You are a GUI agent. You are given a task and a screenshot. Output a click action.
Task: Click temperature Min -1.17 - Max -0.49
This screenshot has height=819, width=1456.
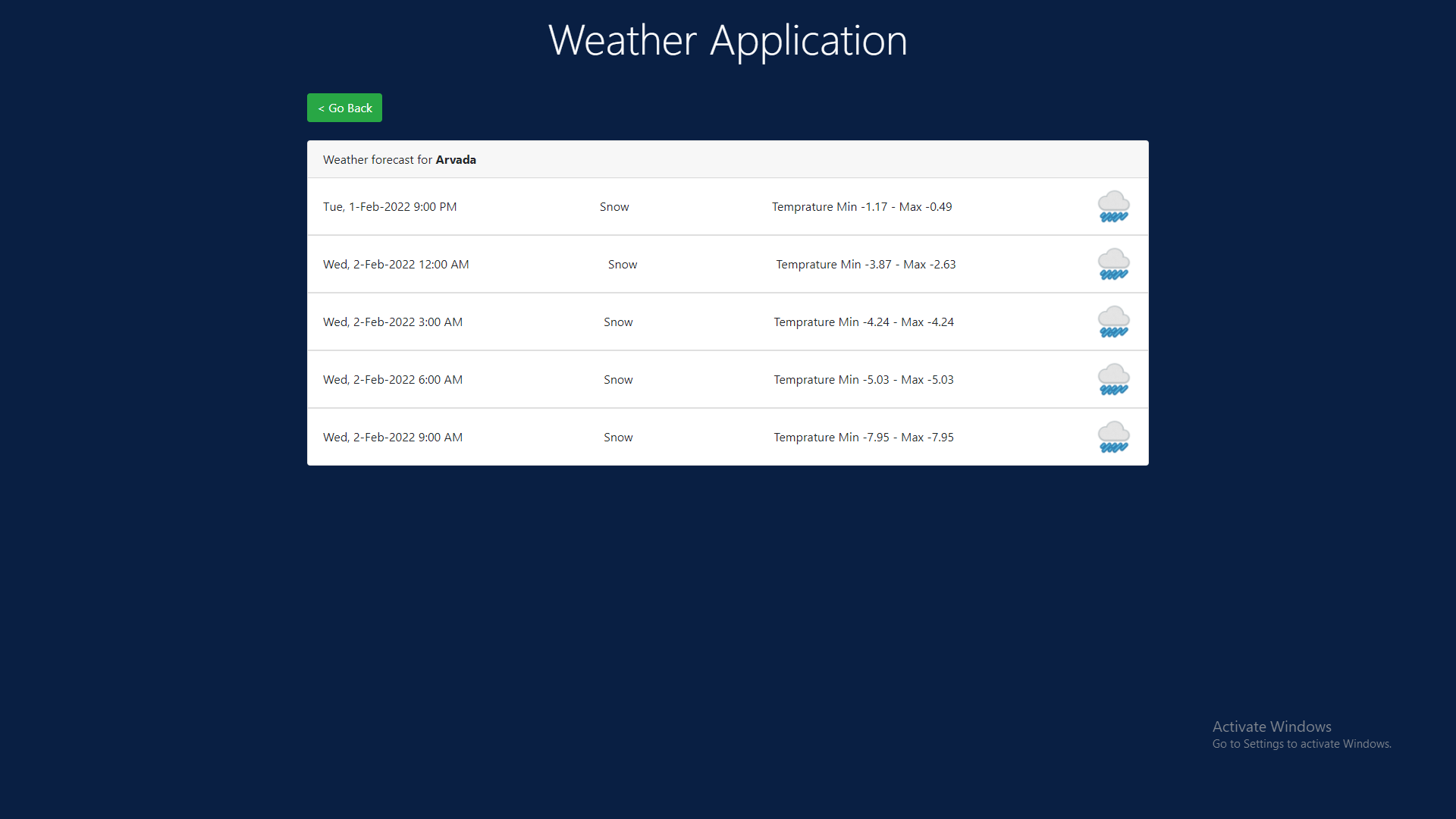[862, 207]
